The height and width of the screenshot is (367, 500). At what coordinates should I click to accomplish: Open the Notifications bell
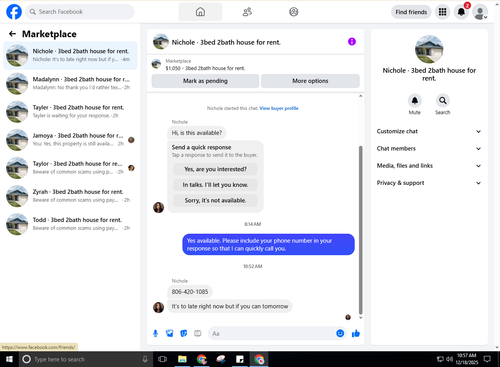461,12
